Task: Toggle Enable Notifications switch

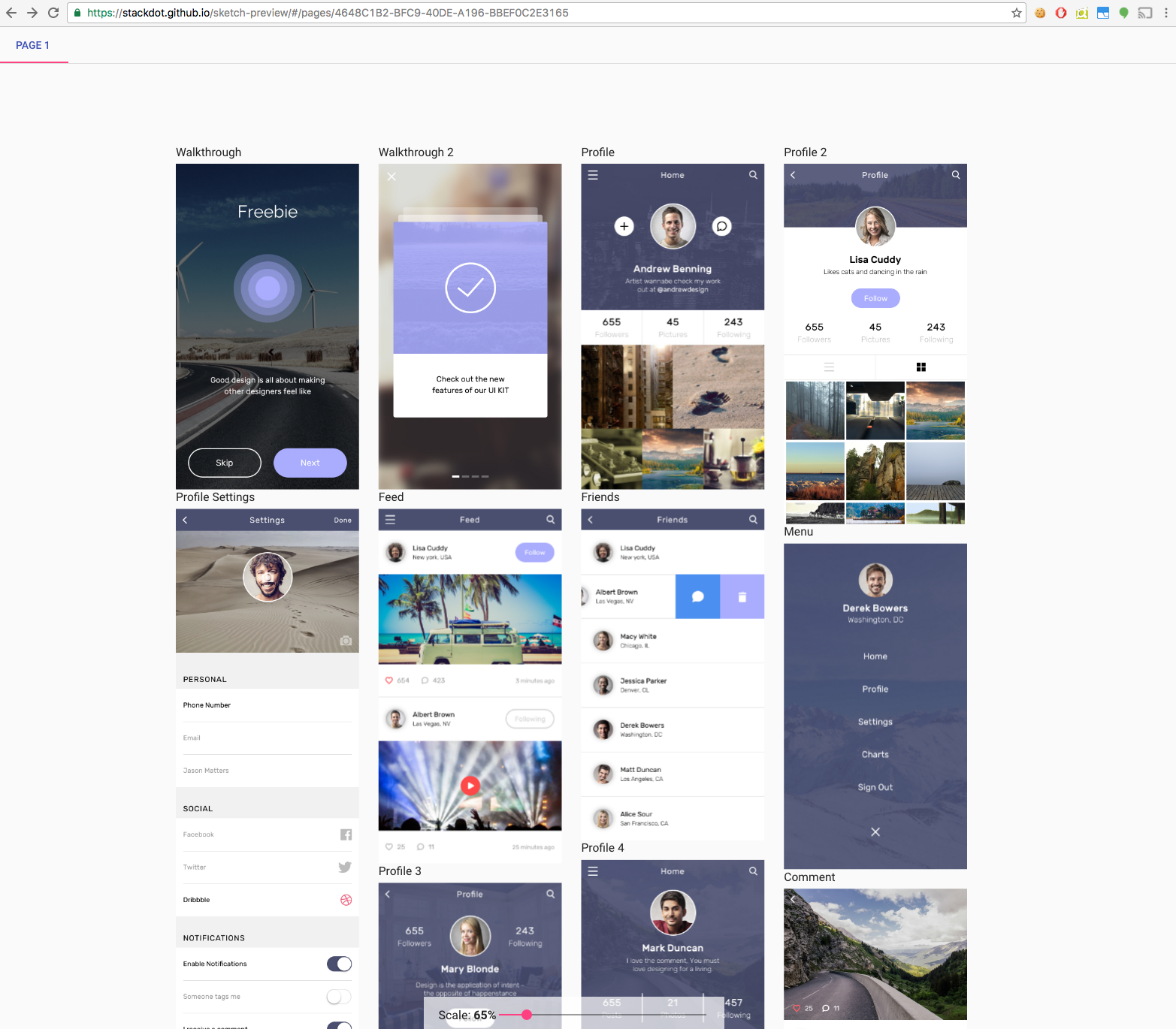Action: [x=339, y=964]
